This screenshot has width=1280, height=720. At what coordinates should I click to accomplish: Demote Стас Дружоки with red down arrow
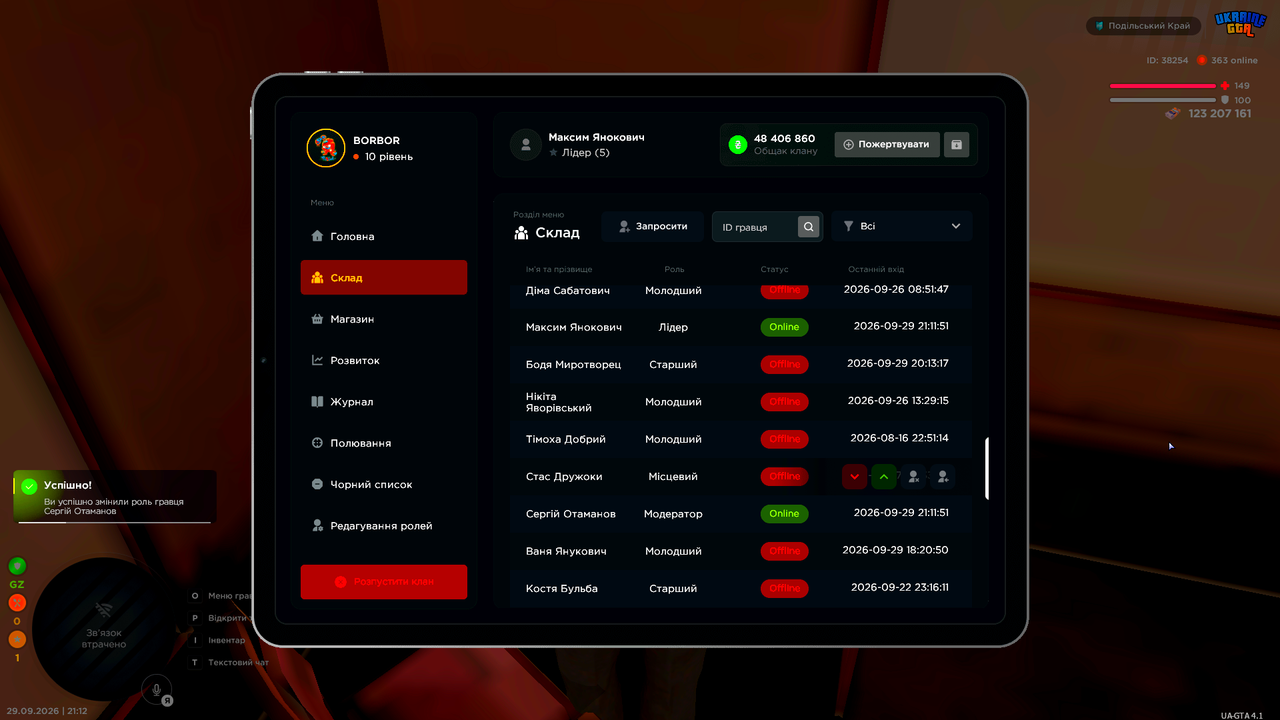point(855,477)
